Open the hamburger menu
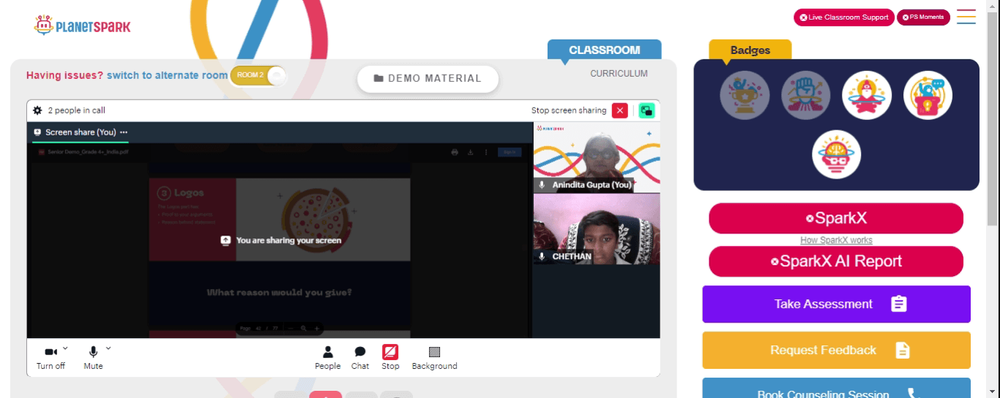Screen dimensions: 1000x398 pos(966,17)
